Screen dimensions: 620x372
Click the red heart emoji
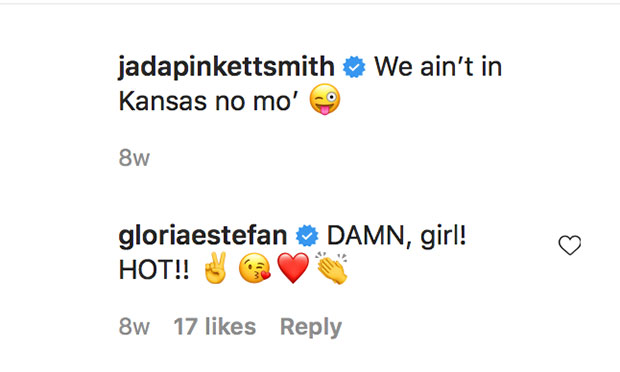pos(293,268)
